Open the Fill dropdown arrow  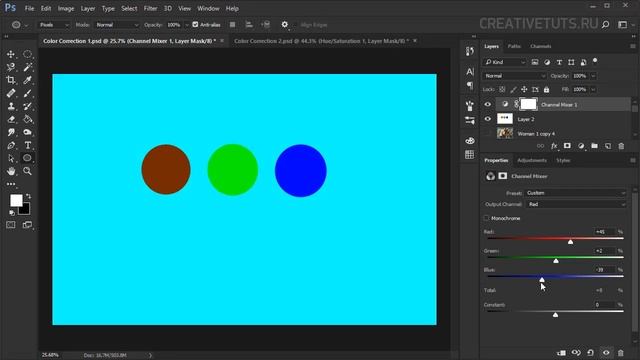pyautogui.click(x=593, y=89)
